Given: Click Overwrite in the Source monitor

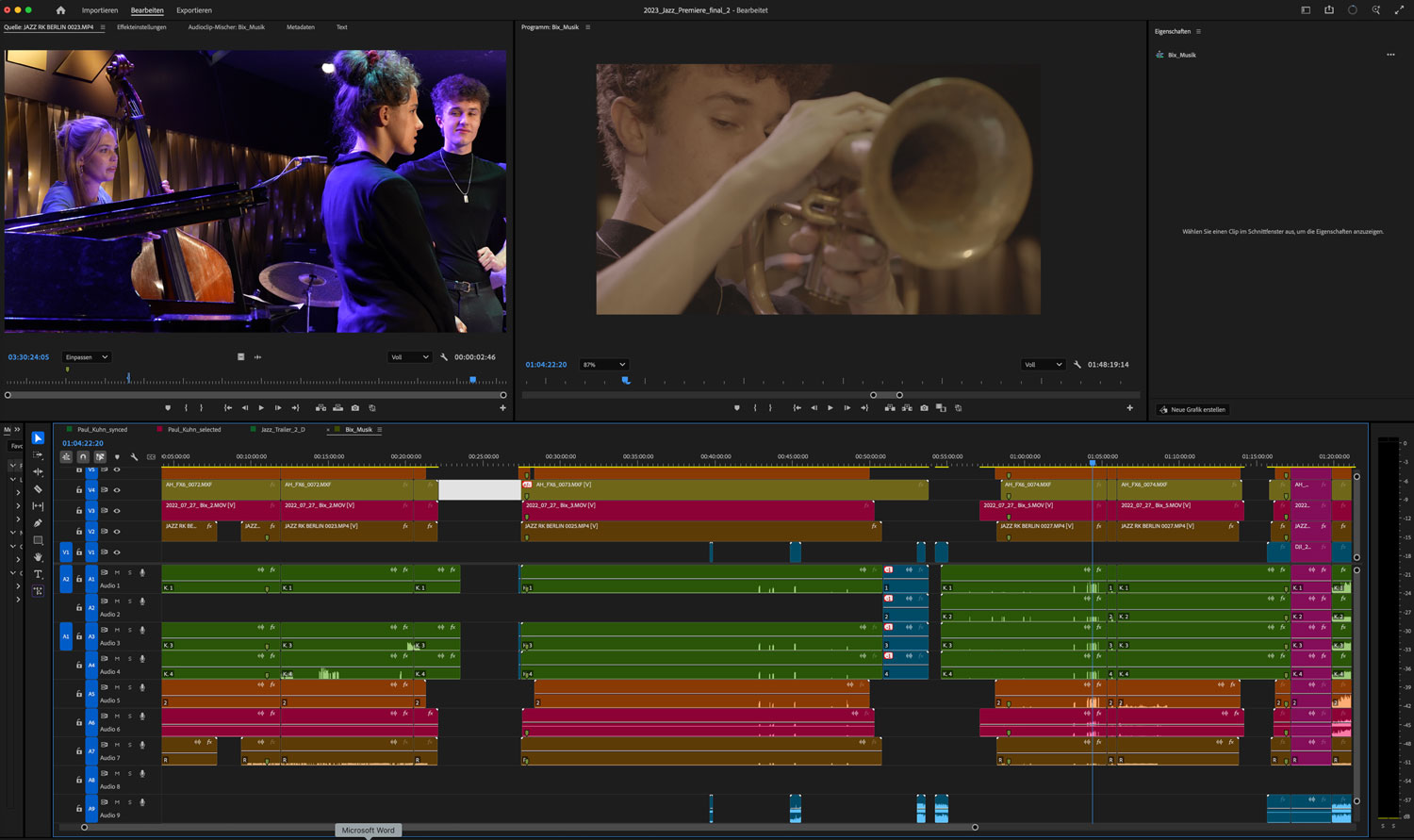Looking at the screenshot, I should pos(337,408).
